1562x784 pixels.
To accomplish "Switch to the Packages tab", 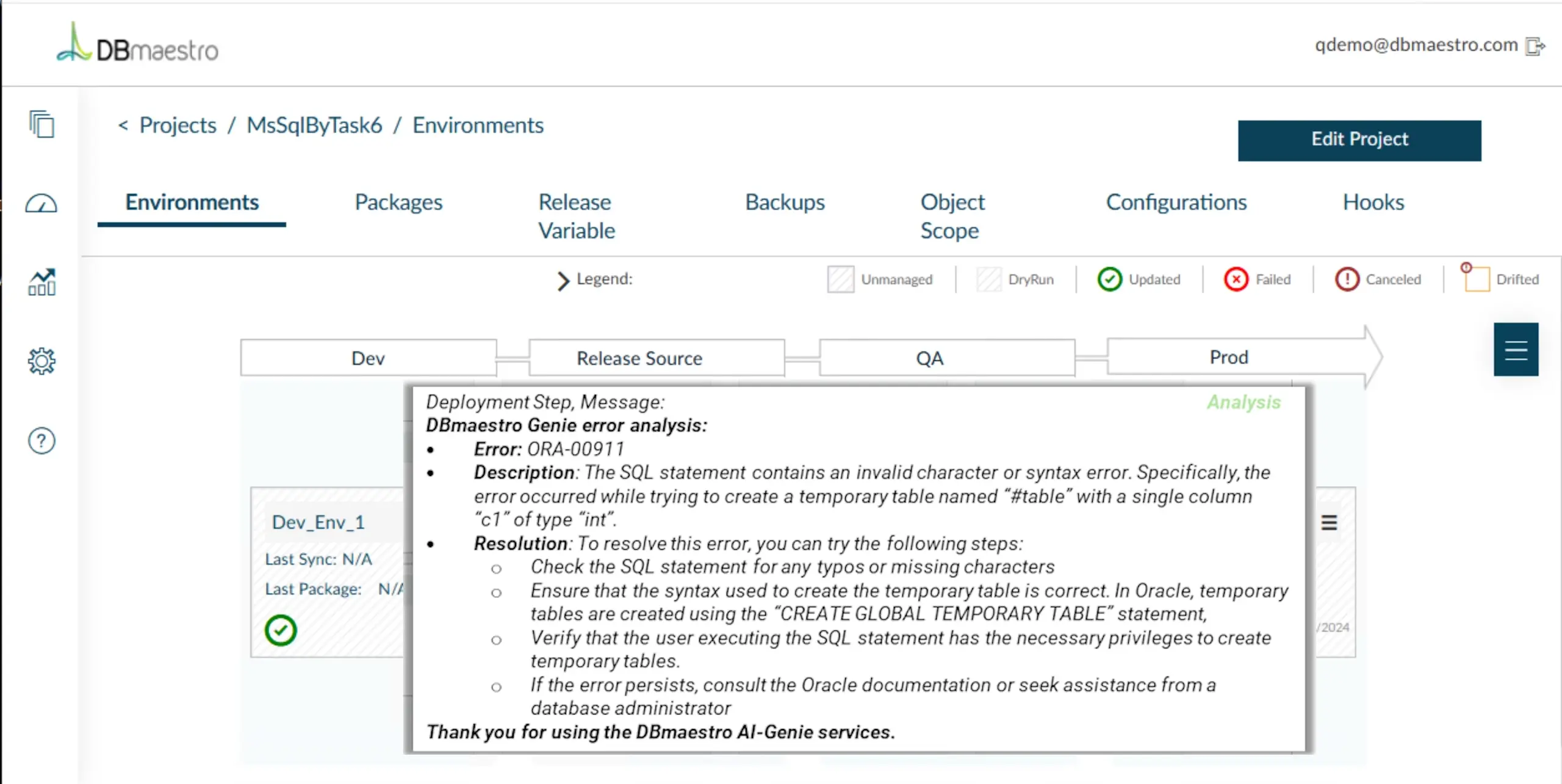I will pos(398,203).
